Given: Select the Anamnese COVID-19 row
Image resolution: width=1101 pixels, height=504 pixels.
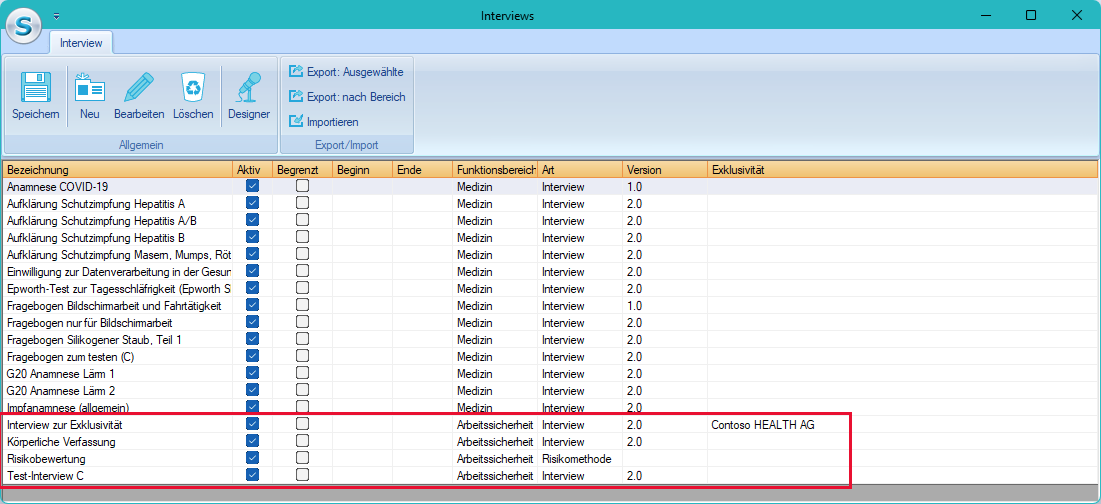Looking at the screenshot, I should [550, 187].
